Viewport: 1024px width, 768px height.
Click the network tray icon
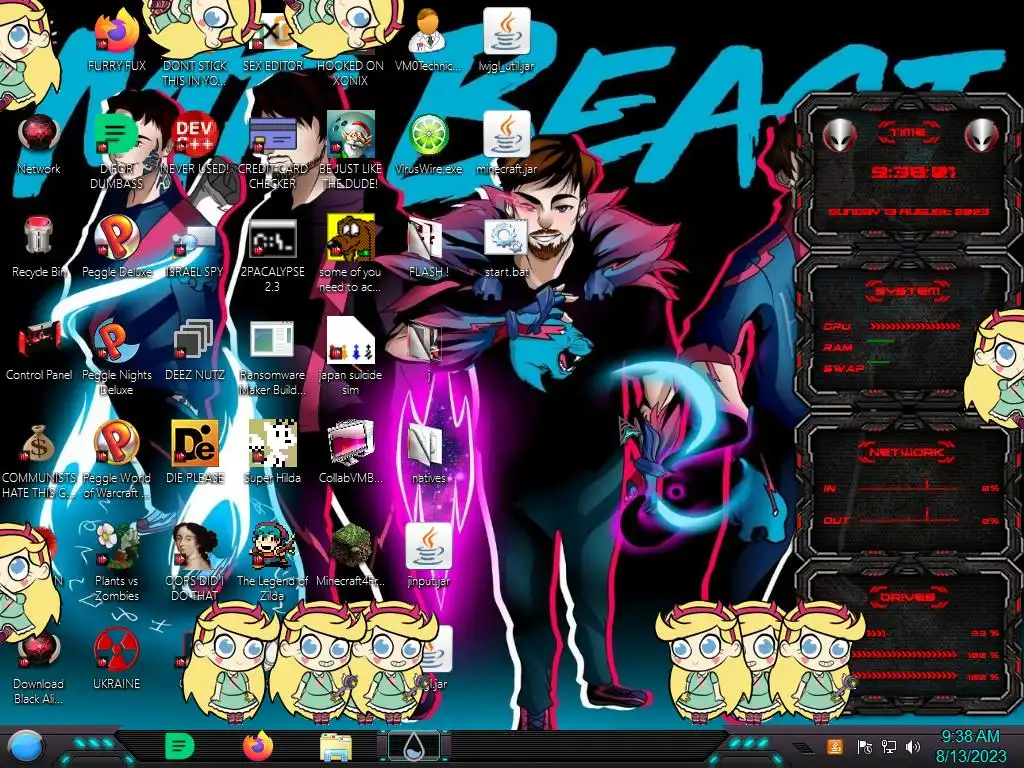click(889, 747)
